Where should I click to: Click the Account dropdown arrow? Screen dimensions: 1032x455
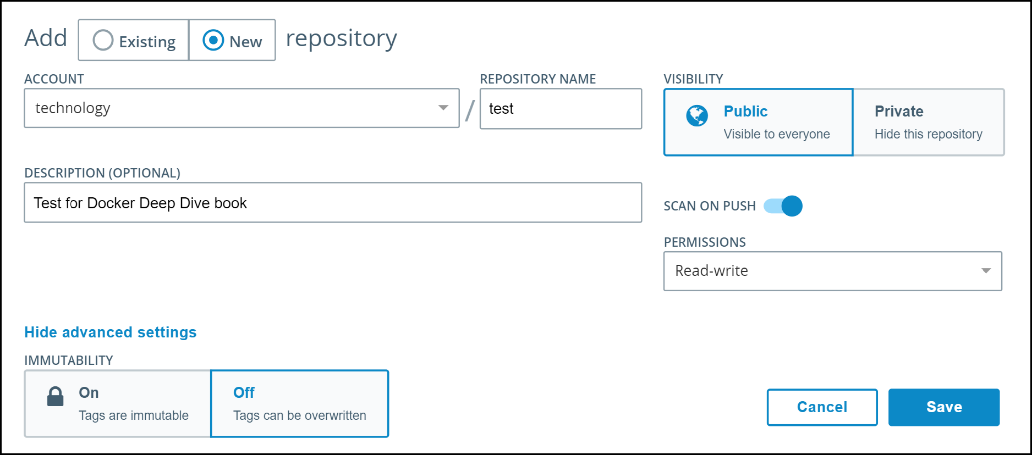tap(443, 108)
